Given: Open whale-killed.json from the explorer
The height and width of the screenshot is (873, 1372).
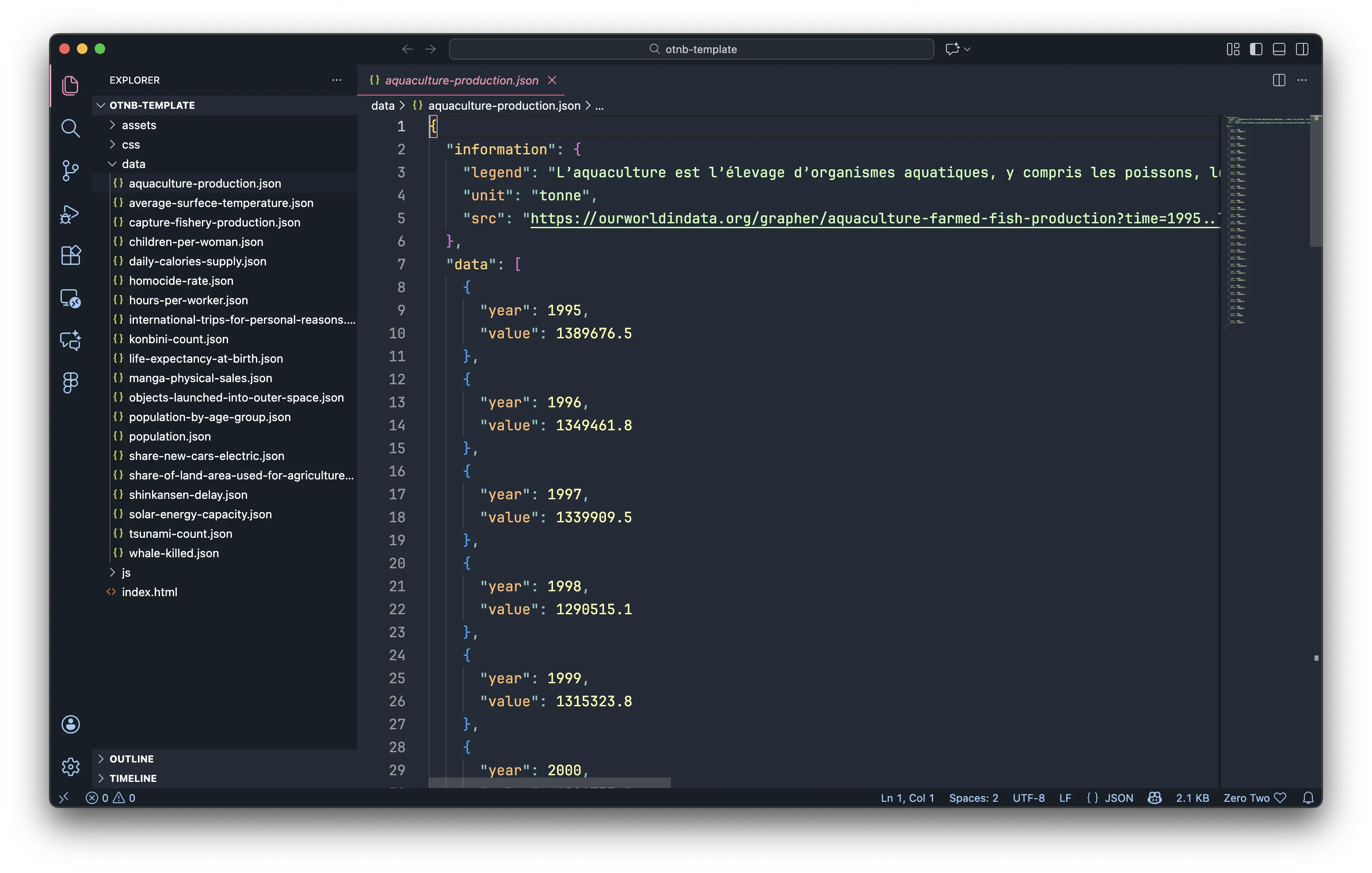Looking at the screenshot, I should coord(174,553).
